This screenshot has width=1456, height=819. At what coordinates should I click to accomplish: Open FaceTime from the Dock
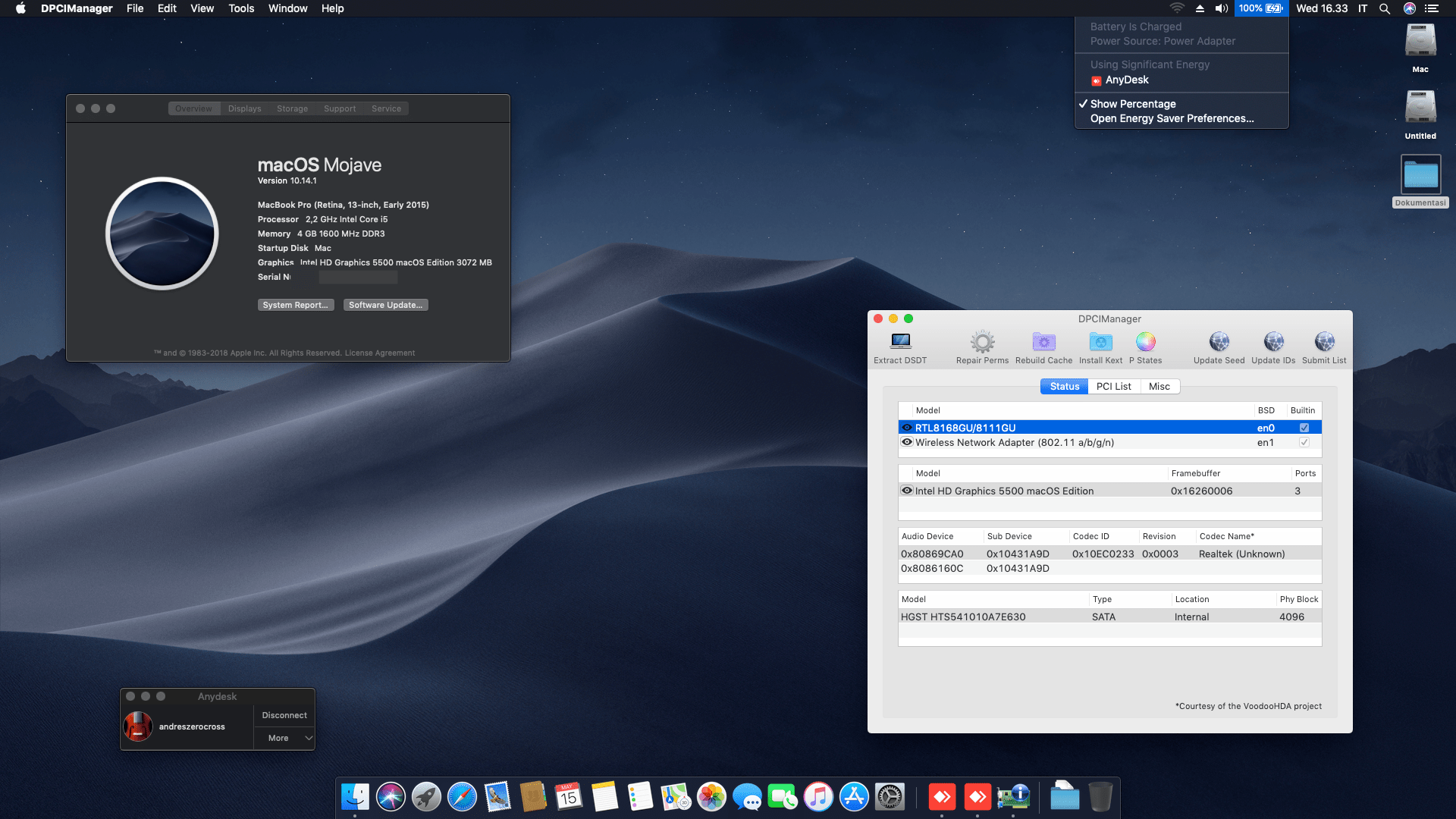783,797
